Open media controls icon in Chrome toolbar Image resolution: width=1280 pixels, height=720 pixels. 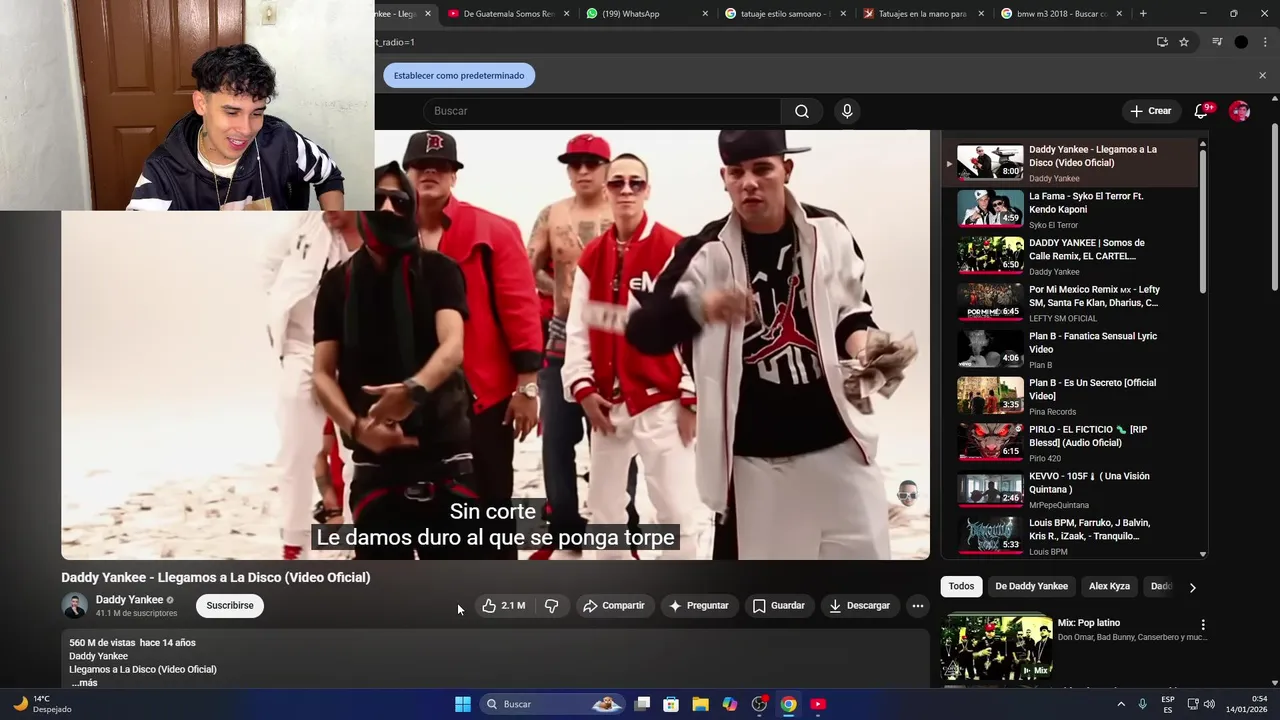coord(1217,42)
